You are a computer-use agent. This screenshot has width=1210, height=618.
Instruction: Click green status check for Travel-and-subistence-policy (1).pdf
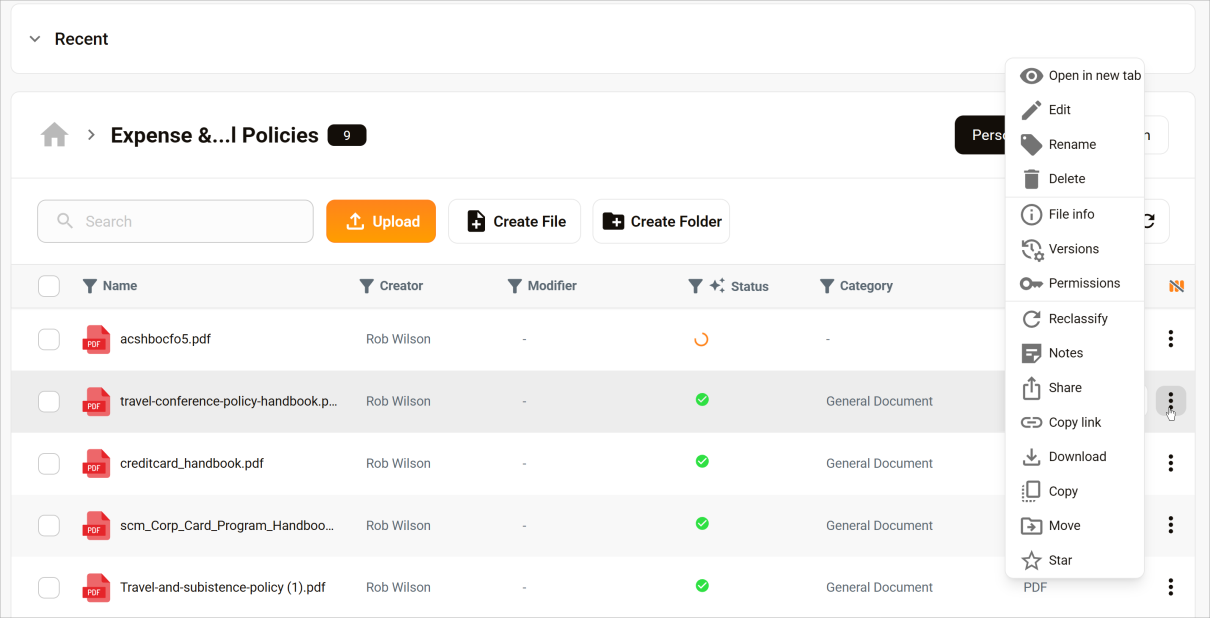click(x=702, y=585)
